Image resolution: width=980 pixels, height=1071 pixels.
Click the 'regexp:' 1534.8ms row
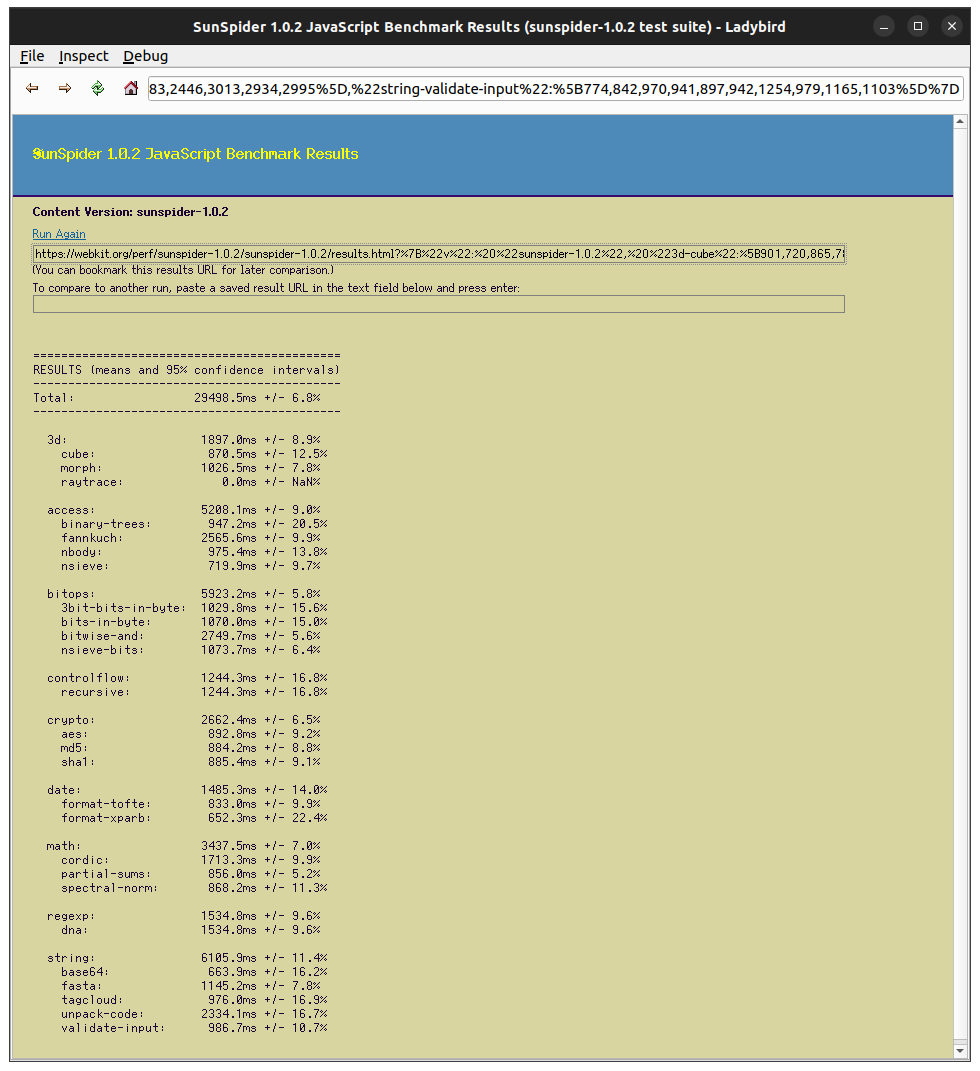point(184,916)
